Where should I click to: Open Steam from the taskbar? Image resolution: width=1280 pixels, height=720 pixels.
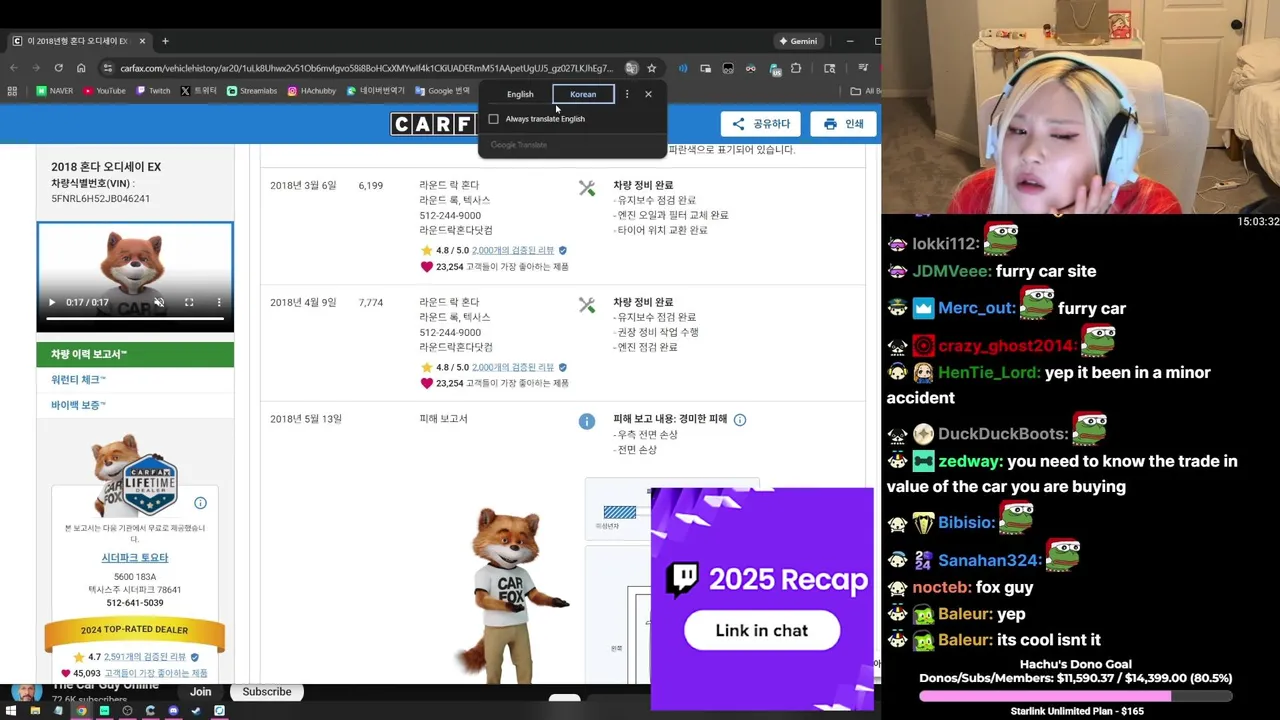[x=196, y=711]
